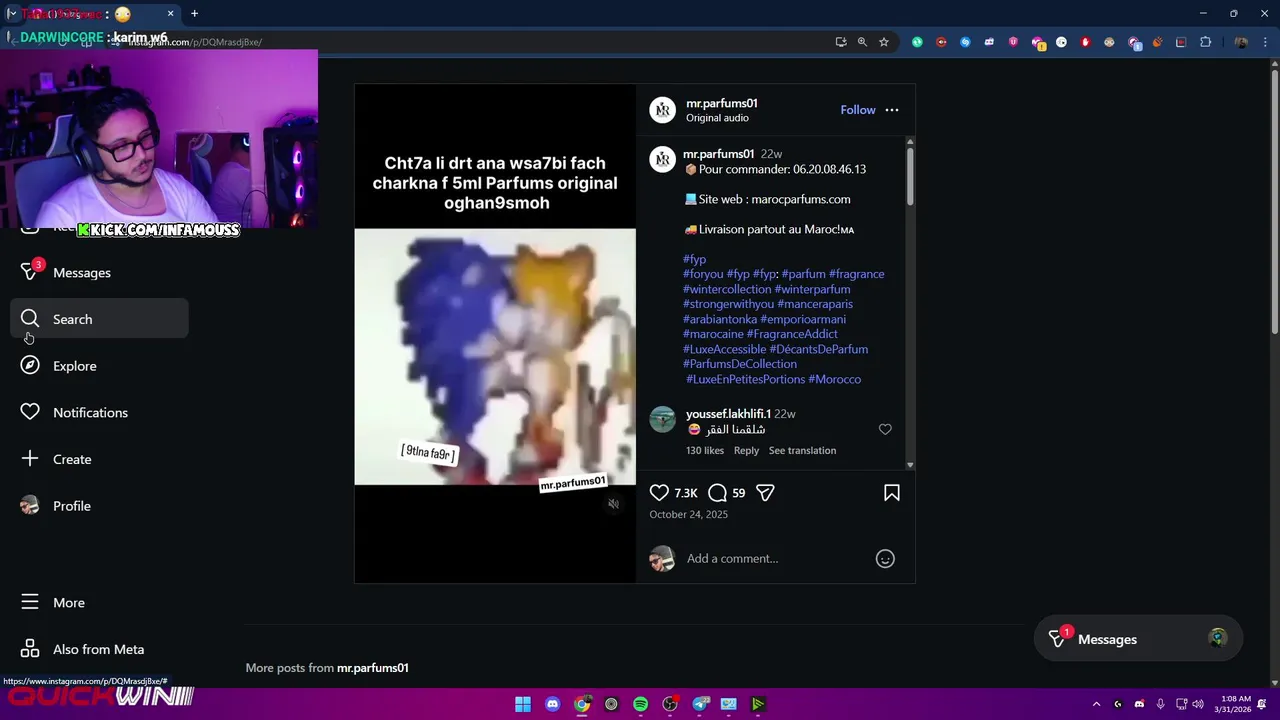Open post options three-dot menu
This screenshot has width=1280, height=720.
tap(892, 110)
